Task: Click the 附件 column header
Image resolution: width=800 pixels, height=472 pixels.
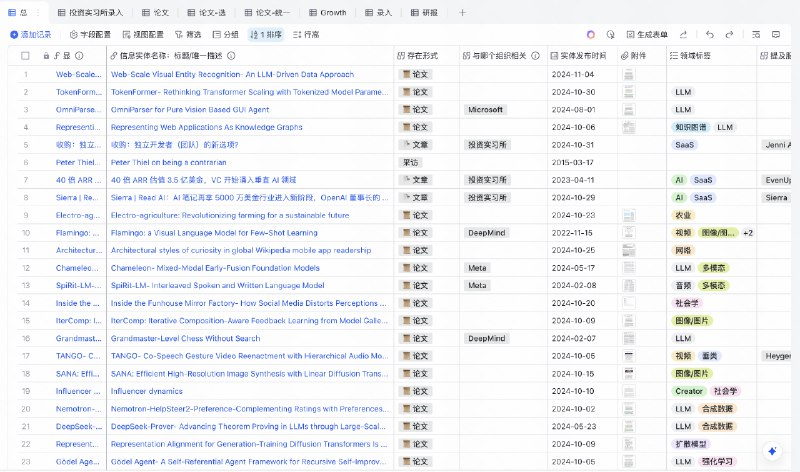Action: (x=641, y=56)
